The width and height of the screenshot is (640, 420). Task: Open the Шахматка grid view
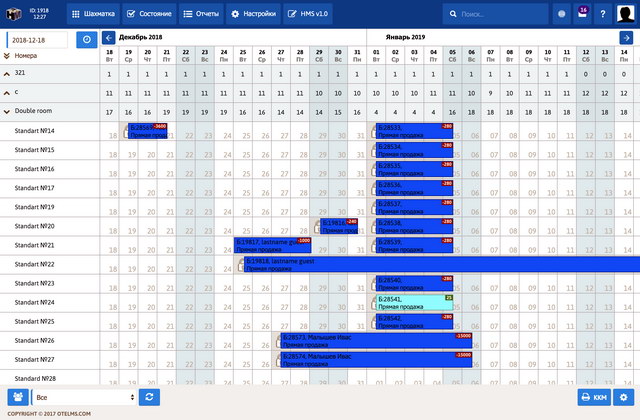tap(93, 14)
